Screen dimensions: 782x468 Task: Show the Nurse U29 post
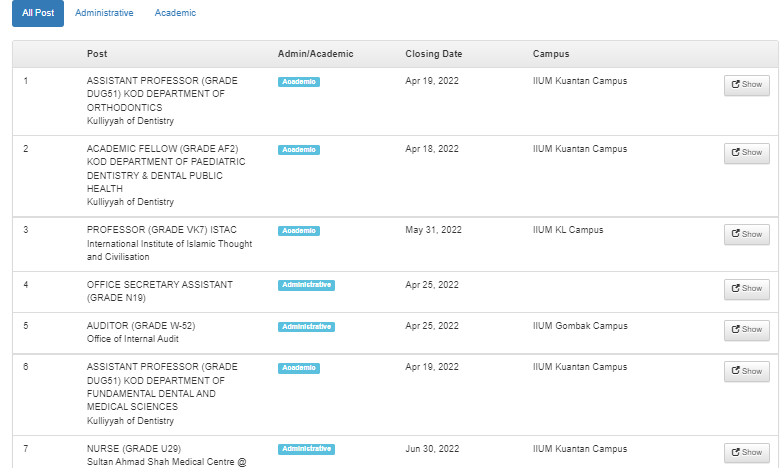click(747, 453)
